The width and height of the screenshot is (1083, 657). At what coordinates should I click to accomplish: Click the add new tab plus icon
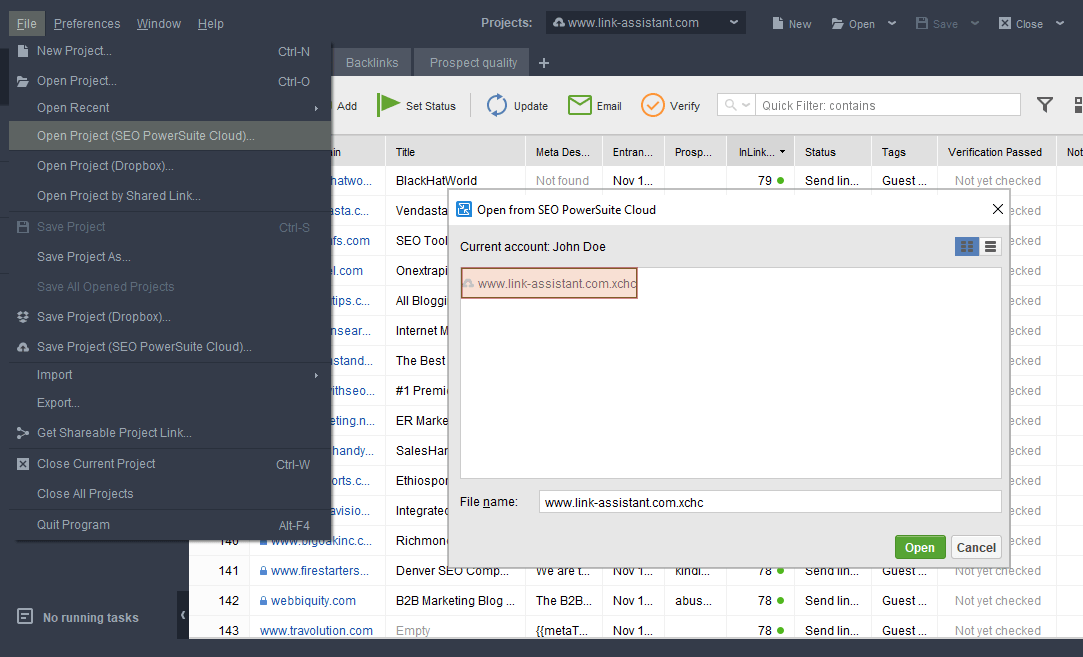(544, 63)
